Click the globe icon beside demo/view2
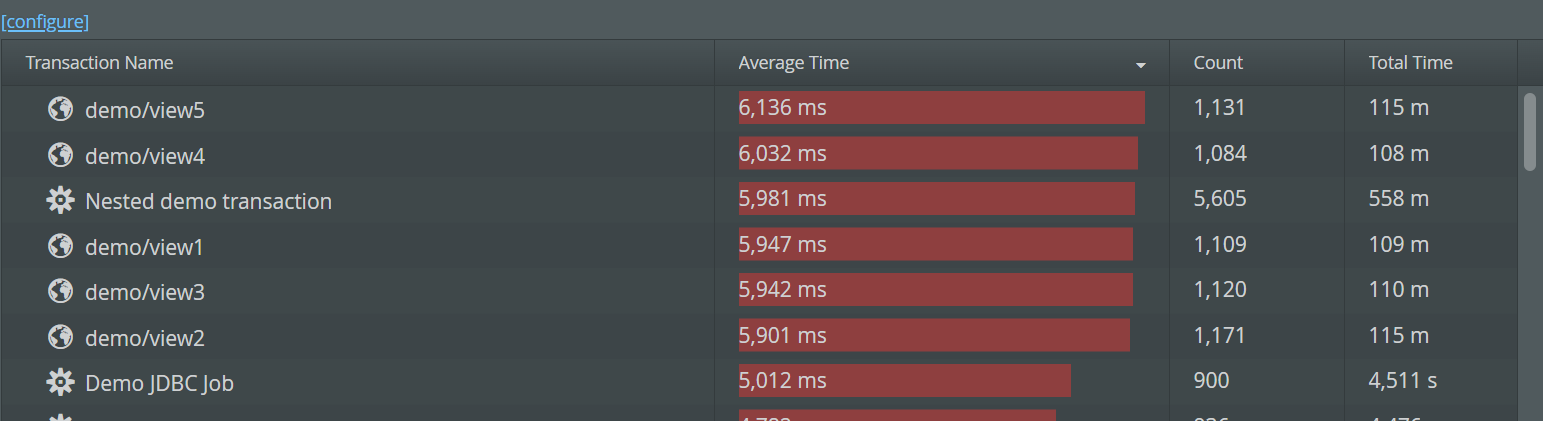 60,338
